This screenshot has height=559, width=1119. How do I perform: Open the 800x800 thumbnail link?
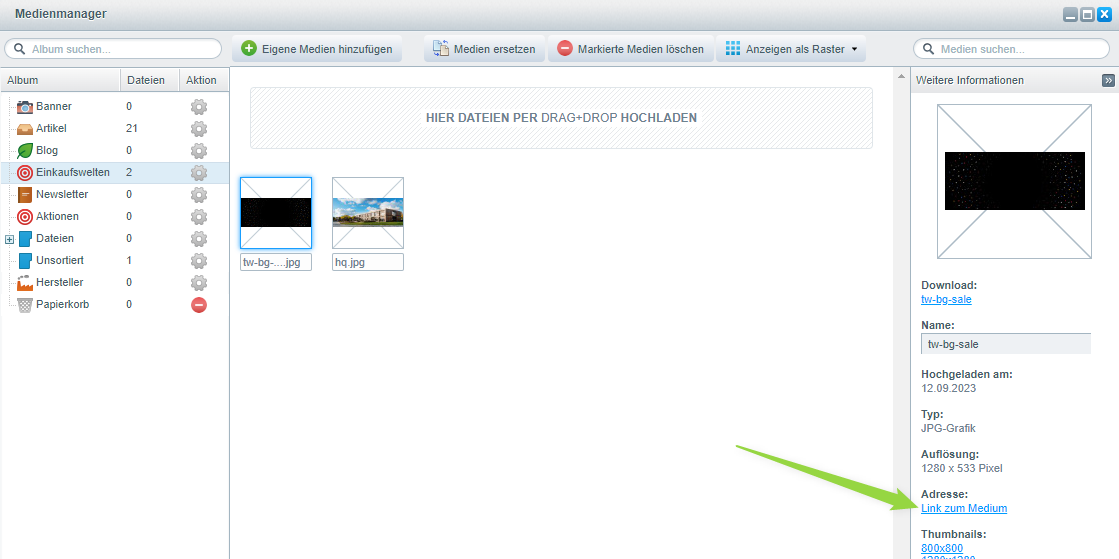click(942, 548)
